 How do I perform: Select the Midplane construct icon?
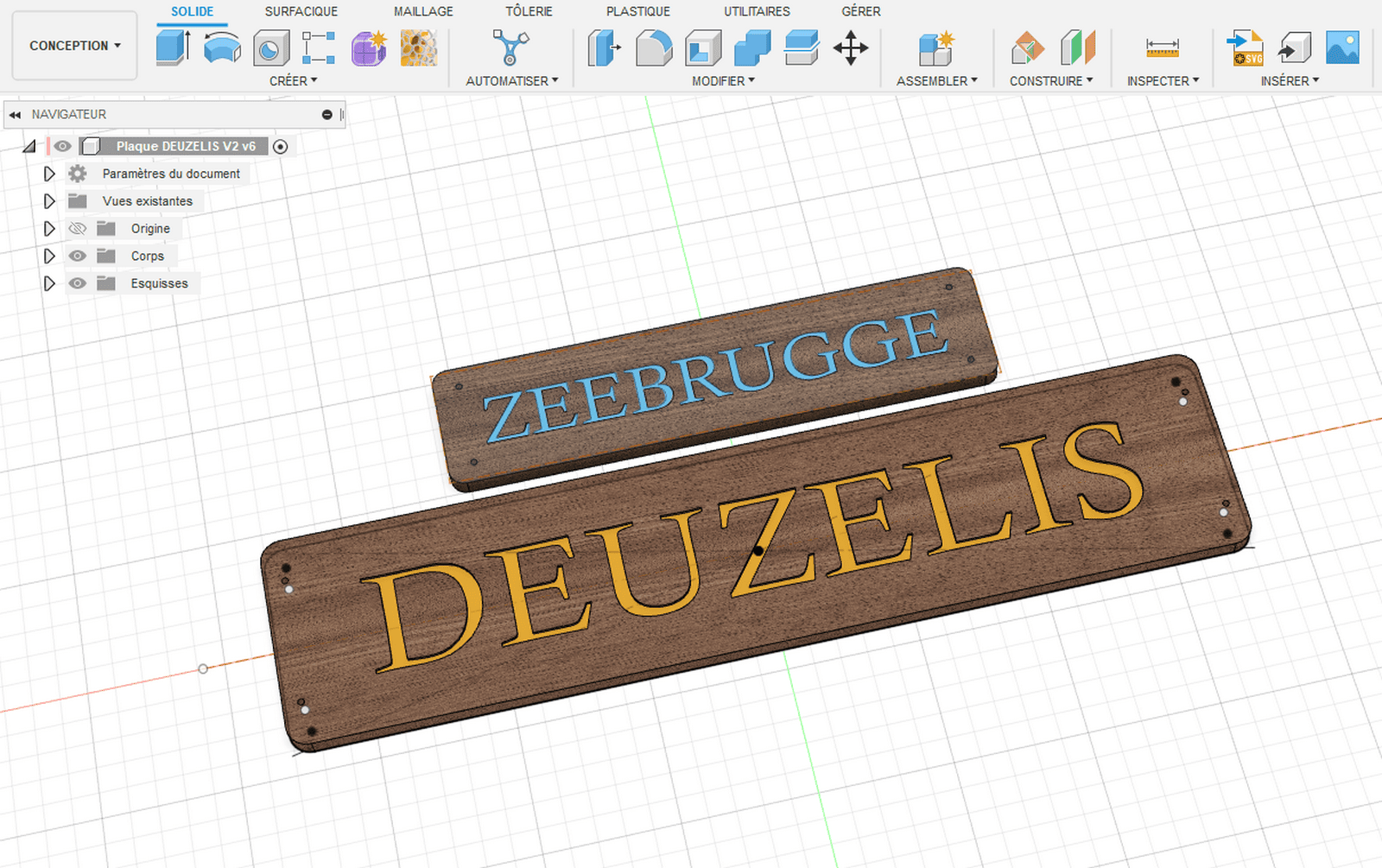(1077, 48)
